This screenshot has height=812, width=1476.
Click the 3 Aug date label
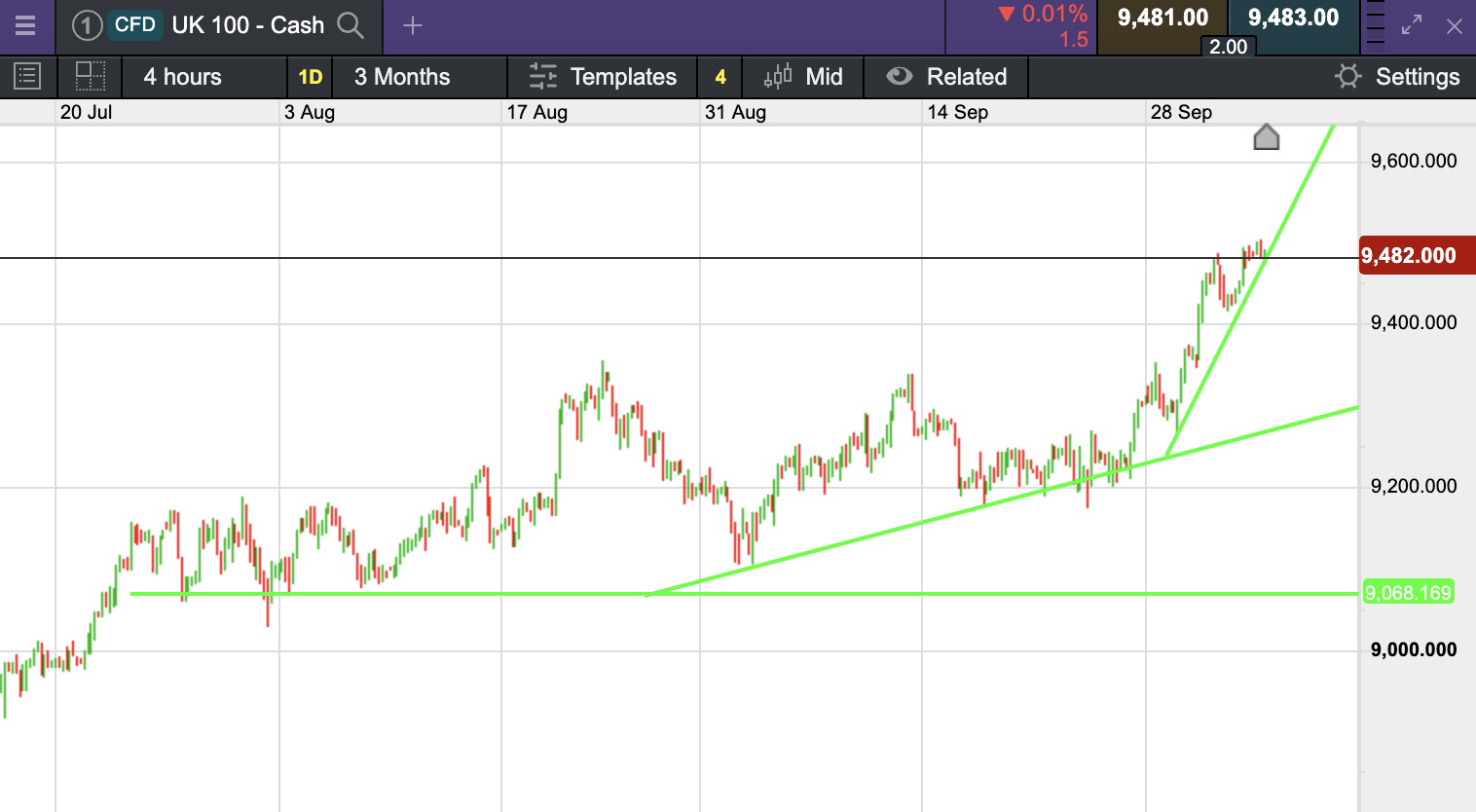coord(310,112)
